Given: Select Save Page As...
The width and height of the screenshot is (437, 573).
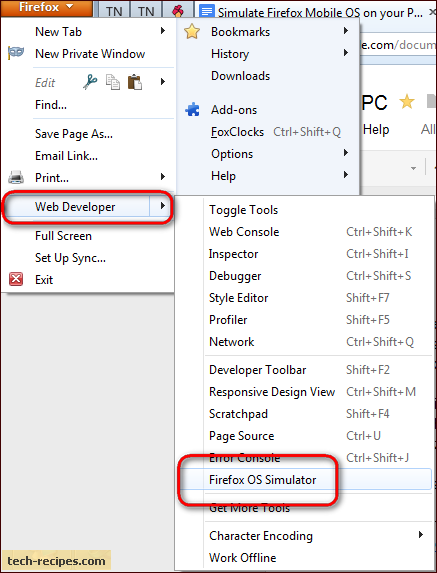Looking at the screenshot, I should point(87,134).
